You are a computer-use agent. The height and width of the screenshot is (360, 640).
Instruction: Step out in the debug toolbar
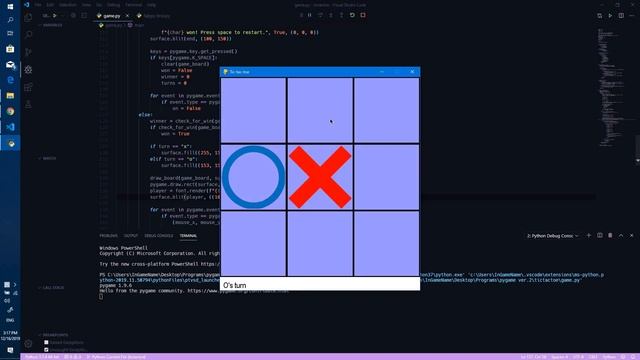pyautogui.click(x=341, y=15)
